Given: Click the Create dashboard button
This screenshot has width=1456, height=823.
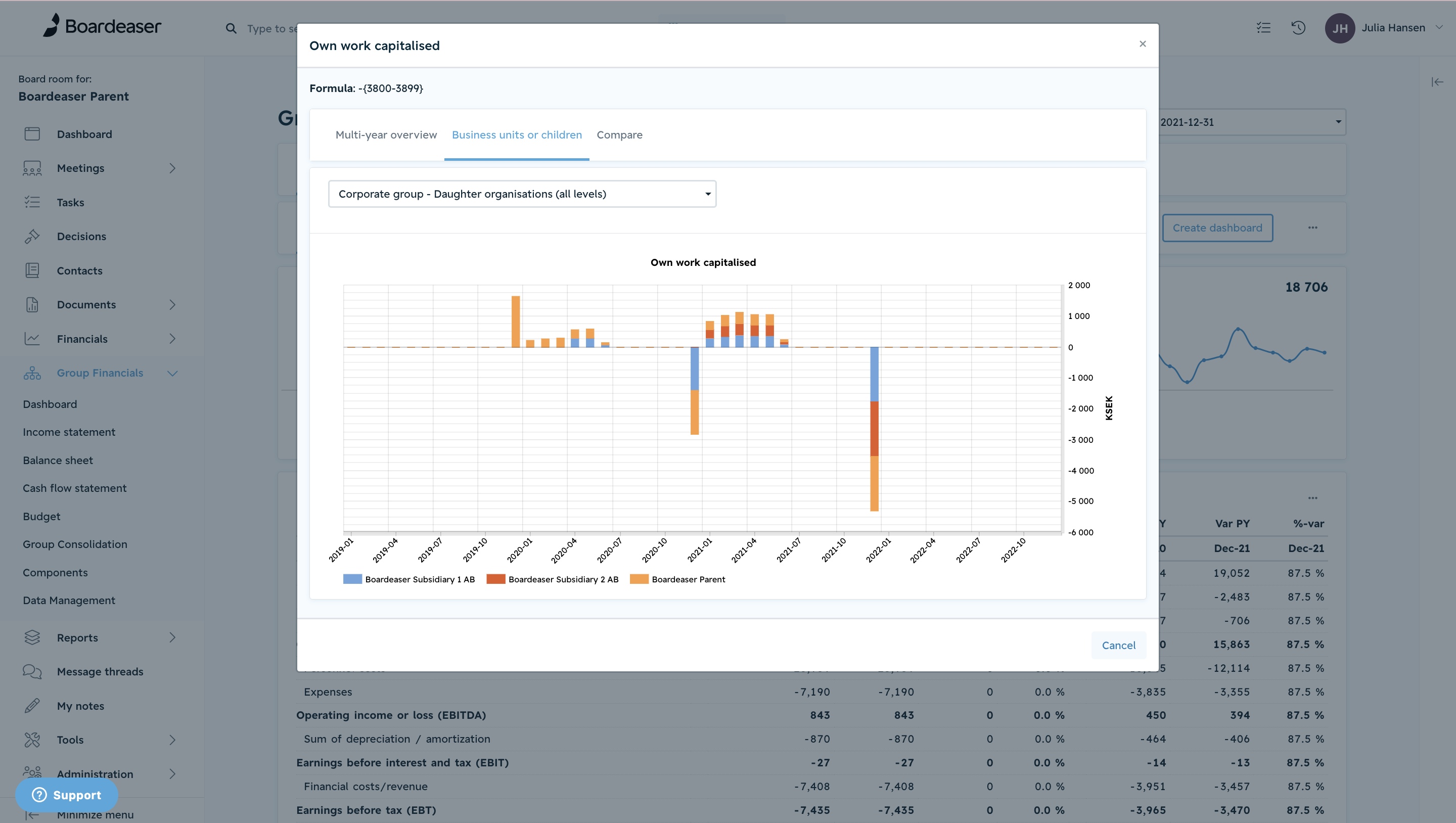Looking at the screenshot, I should (1217, 228).
